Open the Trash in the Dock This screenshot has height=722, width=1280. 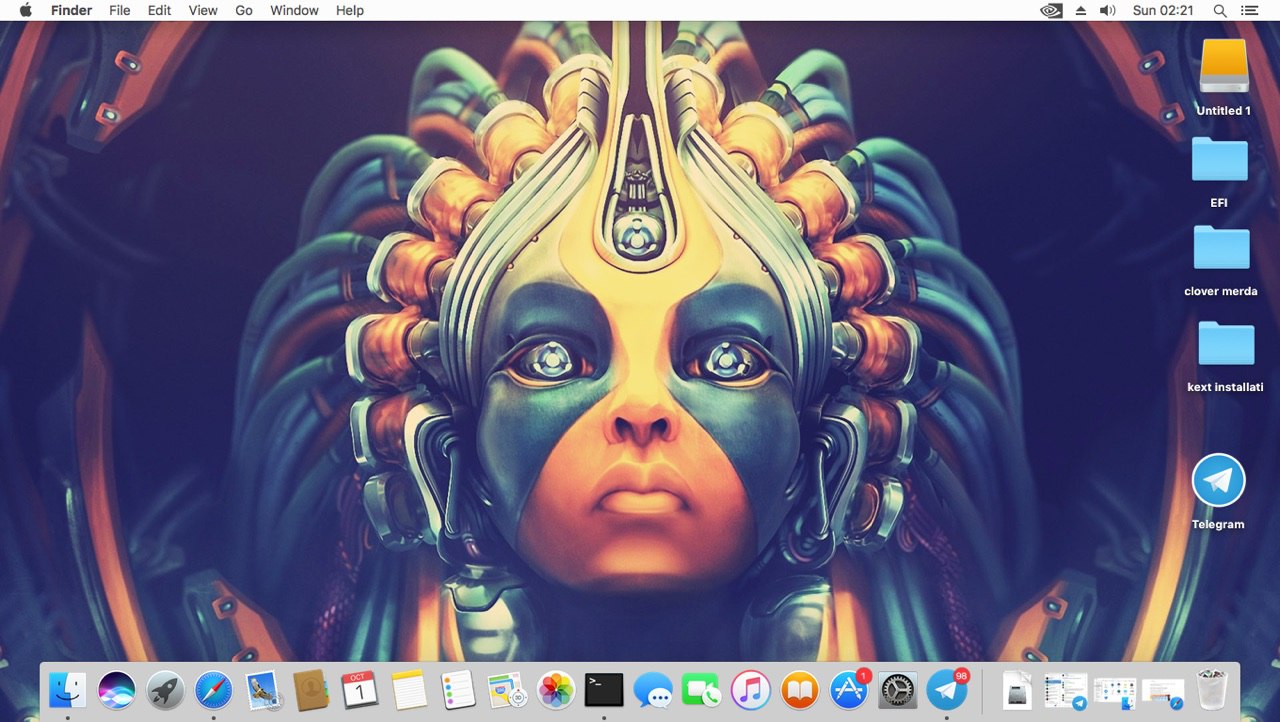click(x=1212, y=689)
